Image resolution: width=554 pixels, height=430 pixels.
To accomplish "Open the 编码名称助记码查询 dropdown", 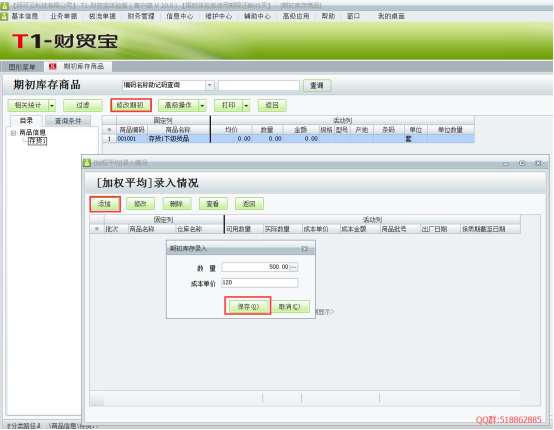I will (210, 86).
